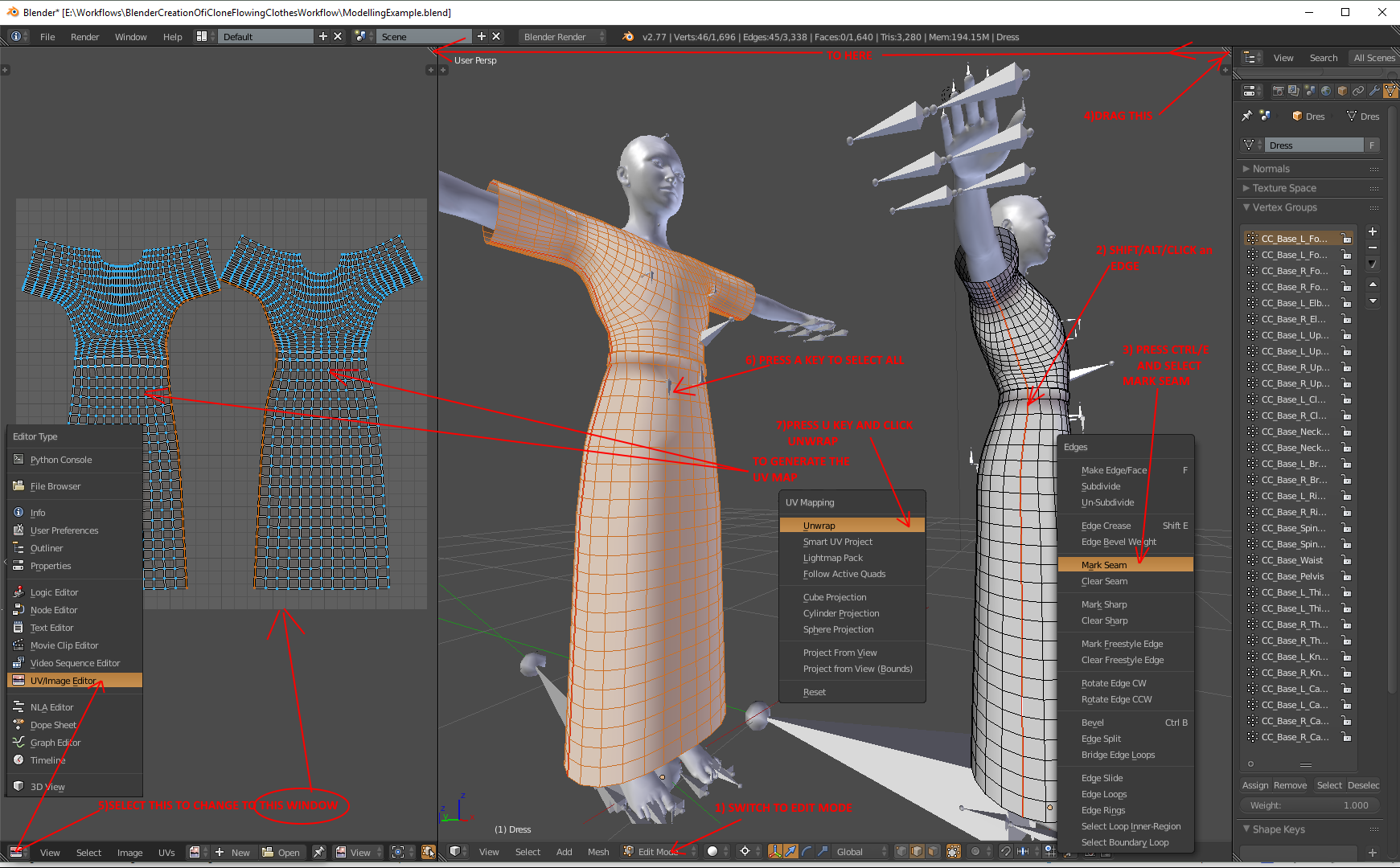Add vertex group plus button

click(x=1373, y=231)
